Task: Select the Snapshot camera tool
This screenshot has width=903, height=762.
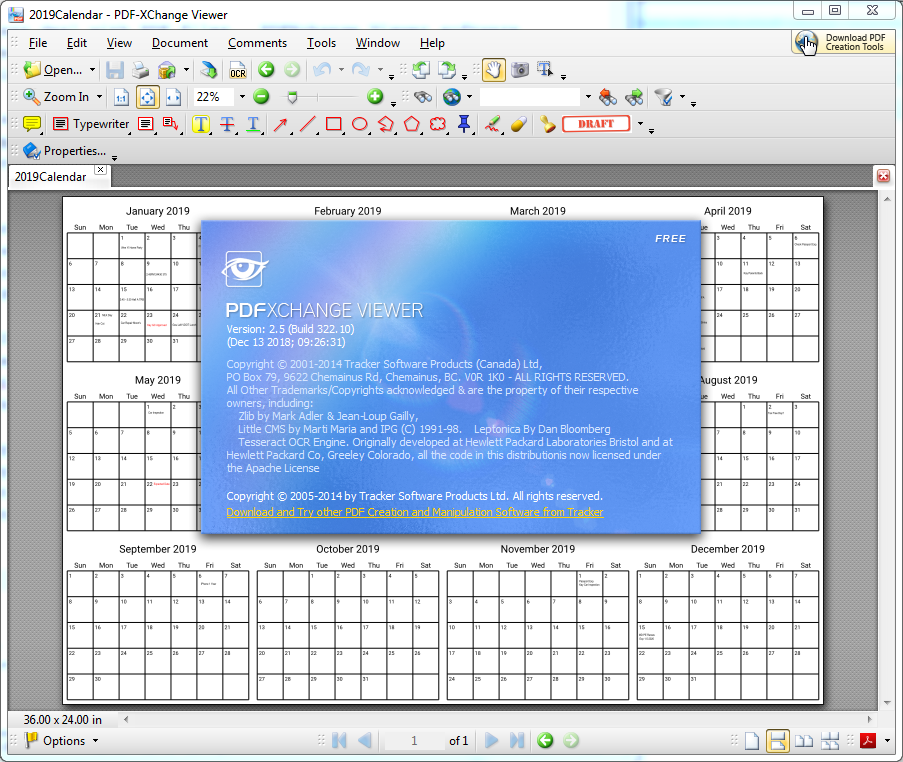Action: pos(520,70)
